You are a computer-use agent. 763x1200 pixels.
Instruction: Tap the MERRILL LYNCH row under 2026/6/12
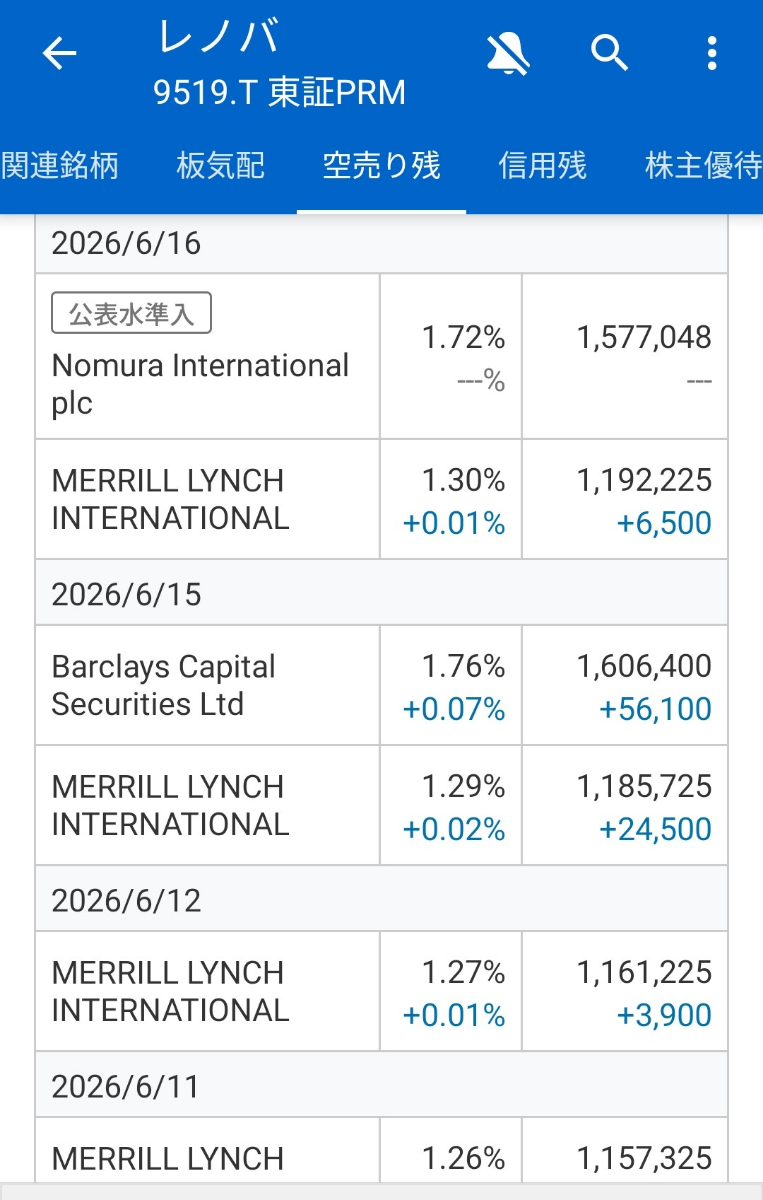click(x=381, y=991)
